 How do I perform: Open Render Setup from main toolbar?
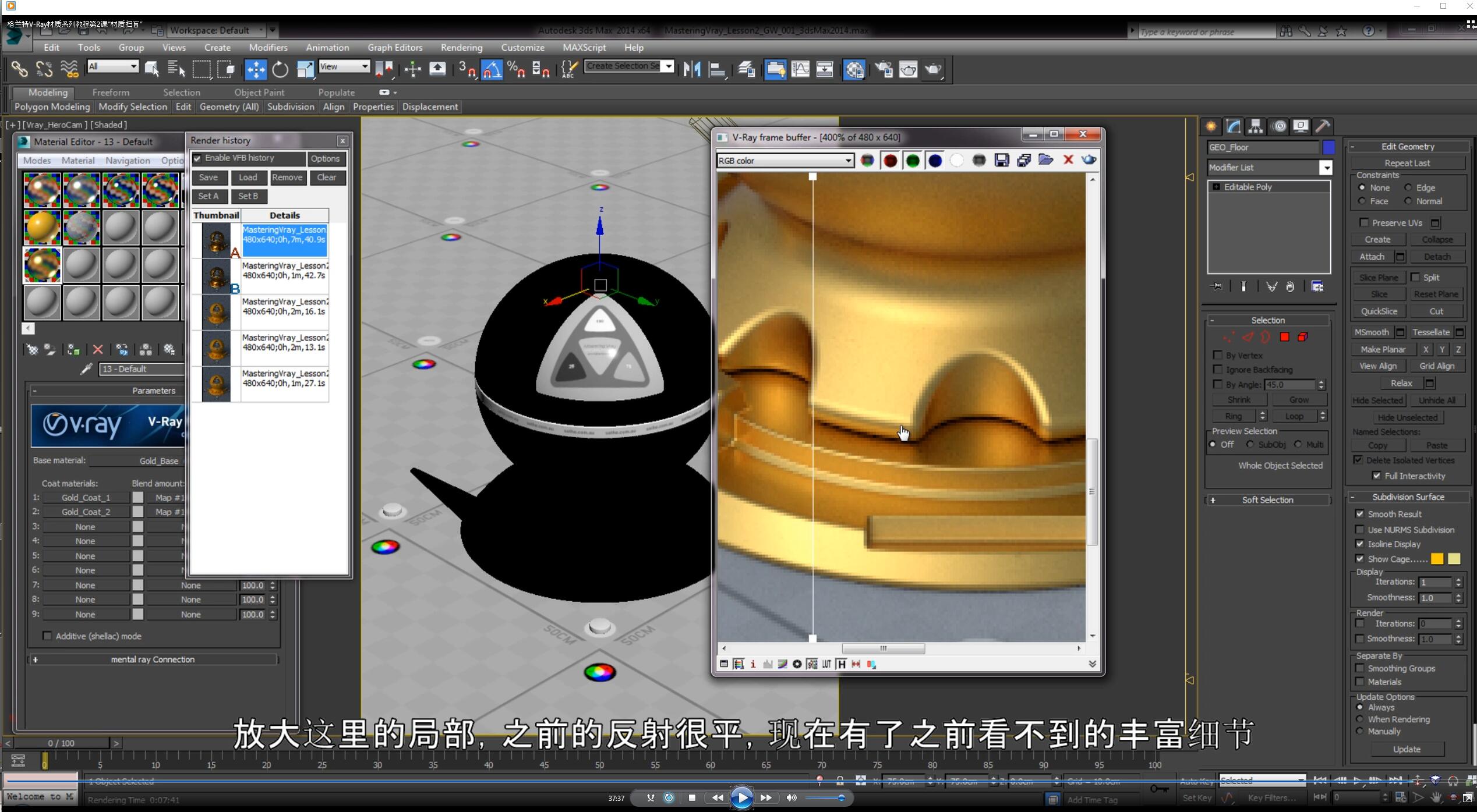884,69
